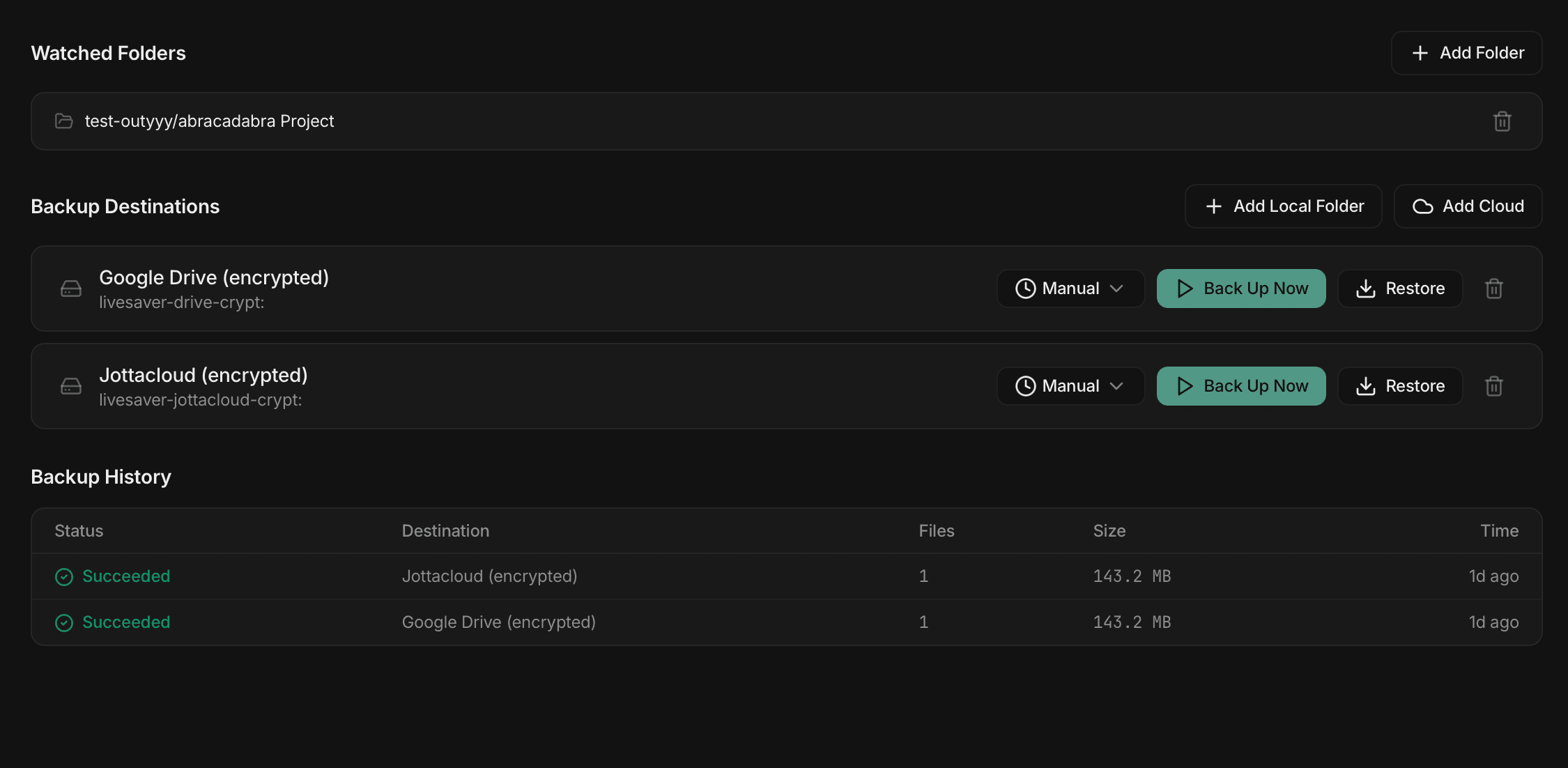
Task: Click Add Cloud to add a cloud destination
Action: tap(1467, 206)
